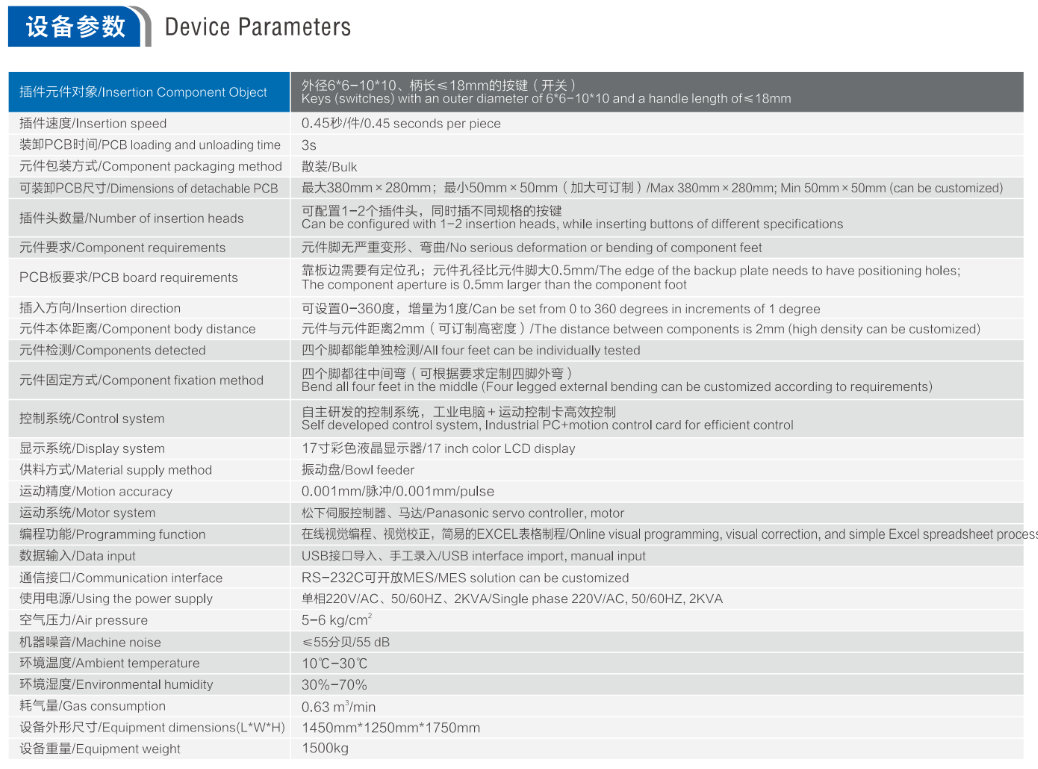Image resolution: width=1038 pixels, height=769 pixels.
Task: Select PCB loading and unloading time label
Action: coord(150,145)
